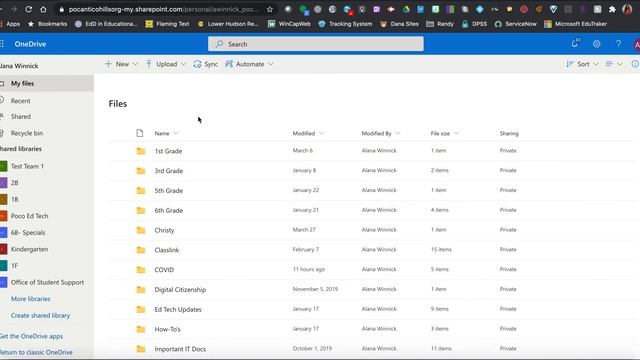
Task: Open the view options dropdown
Action: coord(614,64)
